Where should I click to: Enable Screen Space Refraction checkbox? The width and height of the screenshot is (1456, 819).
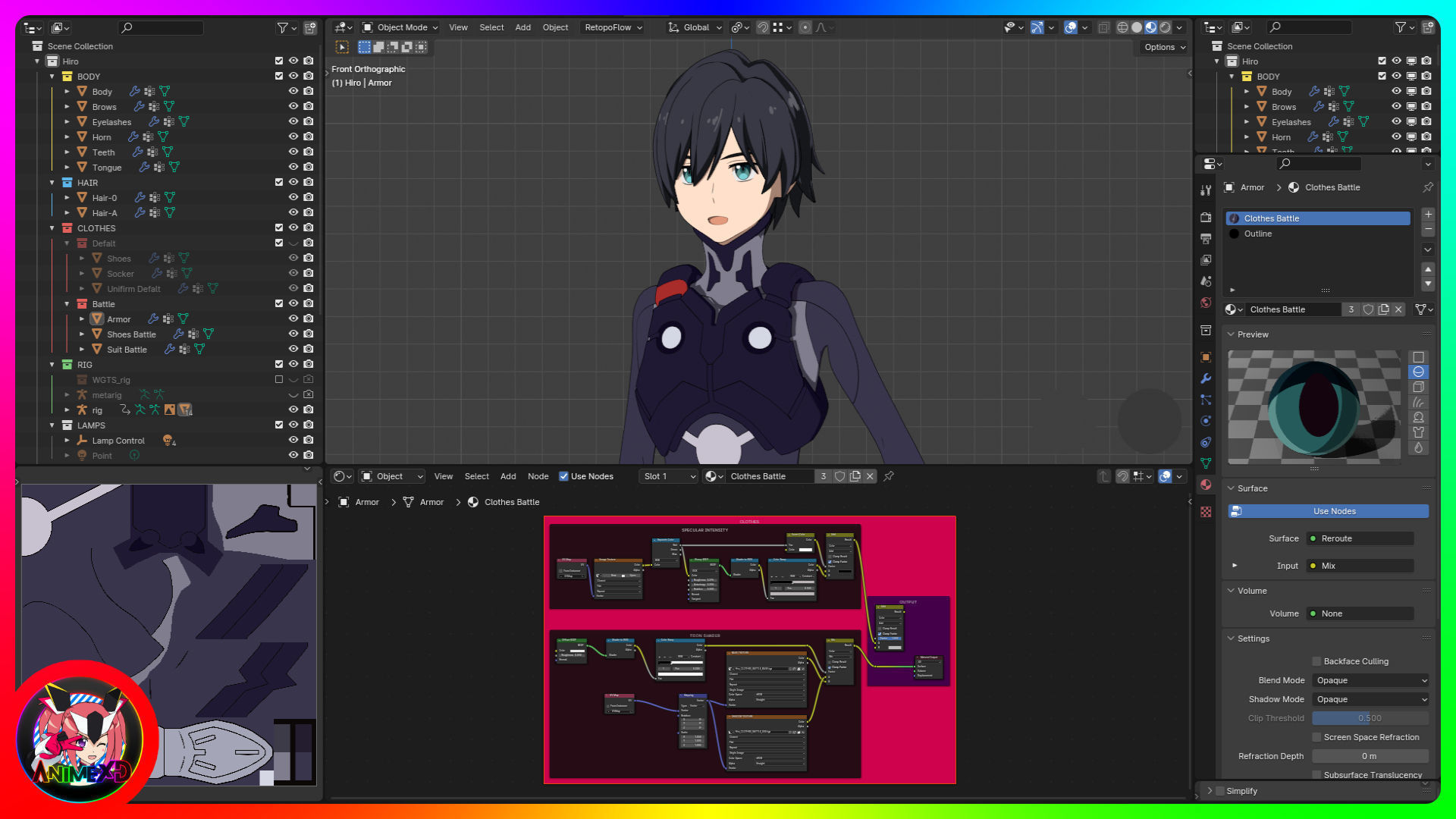pyautogui.click(x=1317, y=737)
